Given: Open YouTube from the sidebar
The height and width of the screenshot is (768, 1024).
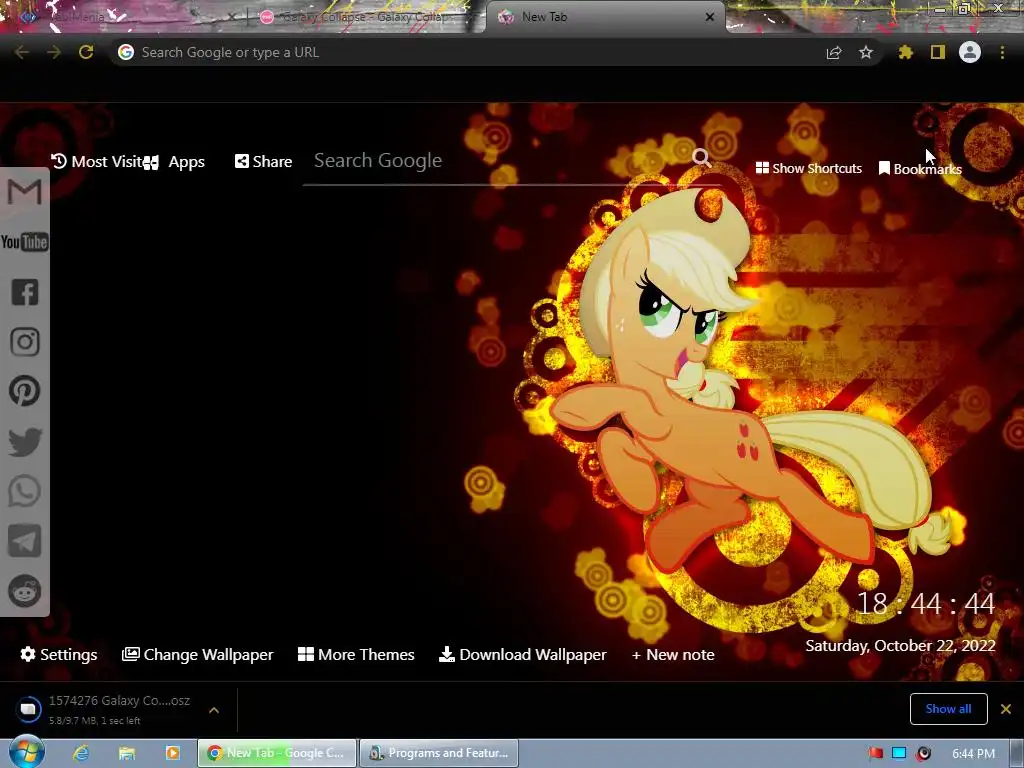Looking at the screenshot, I should point(25,242).
